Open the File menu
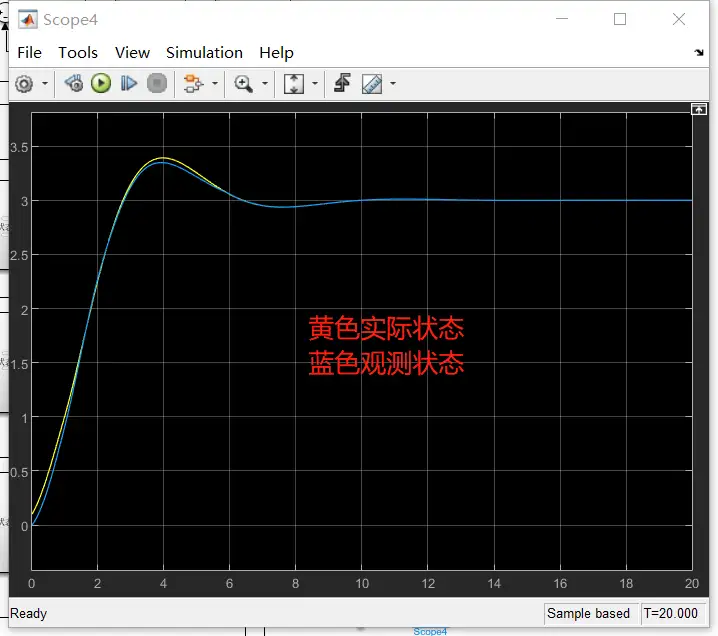 click(x=29, y=53)
